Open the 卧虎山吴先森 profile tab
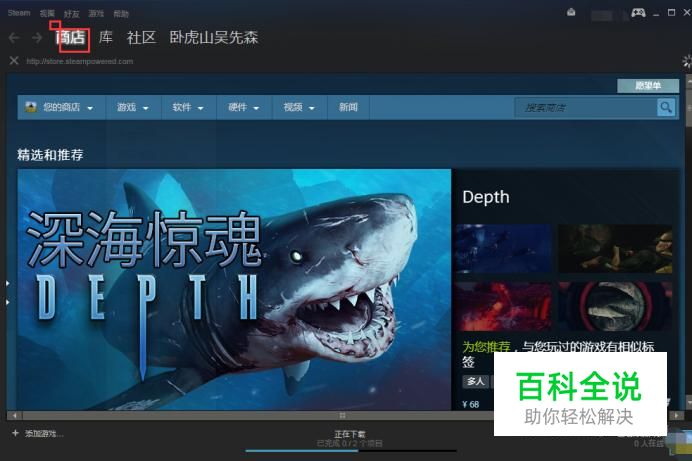This screenshot has height=461, width=692. pyautogui.click(x=214, y=37)
